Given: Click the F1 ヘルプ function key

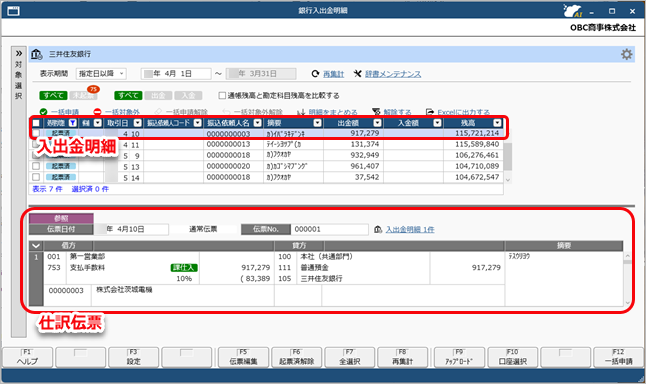Looking at the screenshot, I should (x=28, y=357).
